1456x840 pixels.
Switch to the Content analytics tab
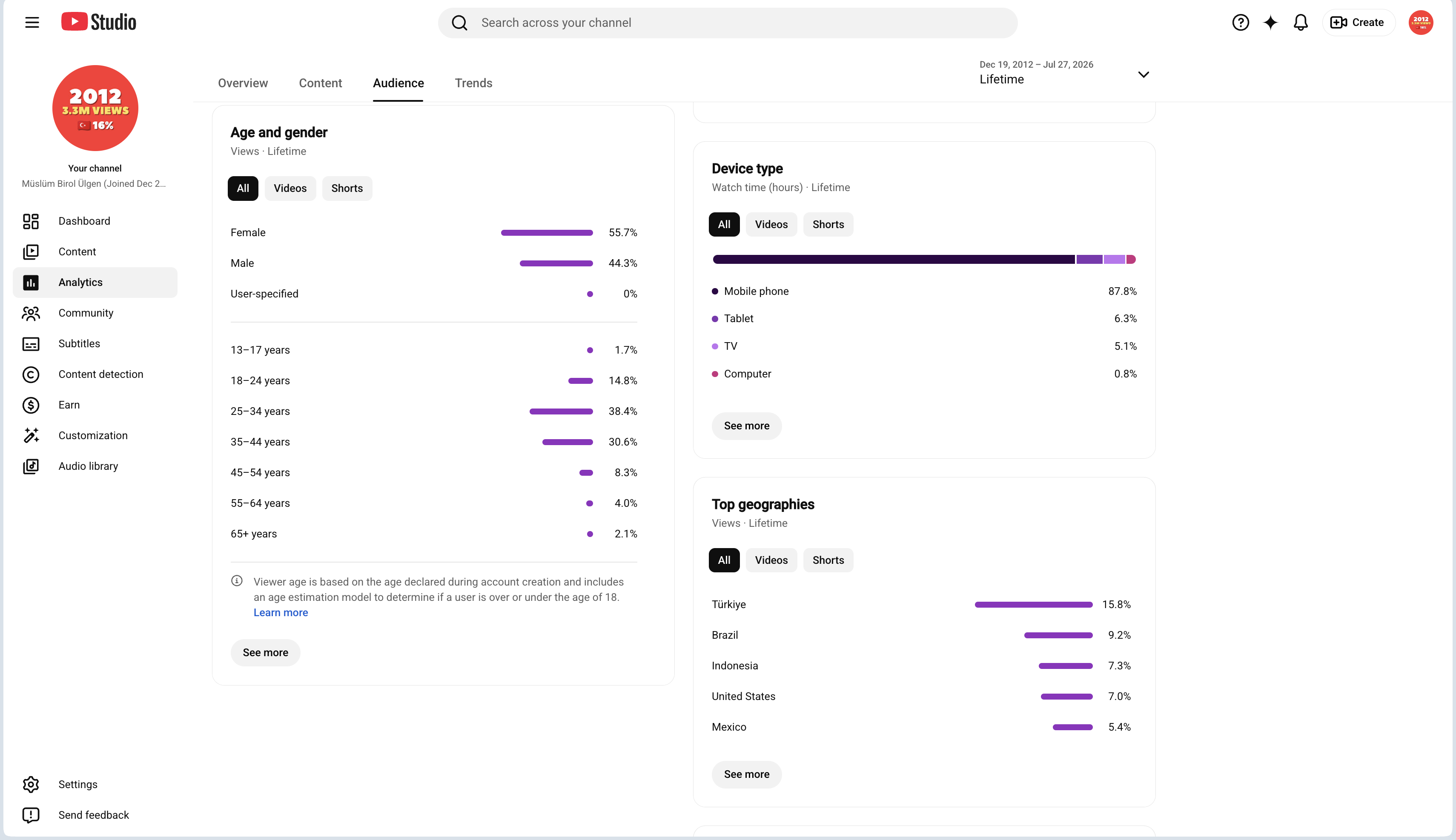tap(320, 83)
